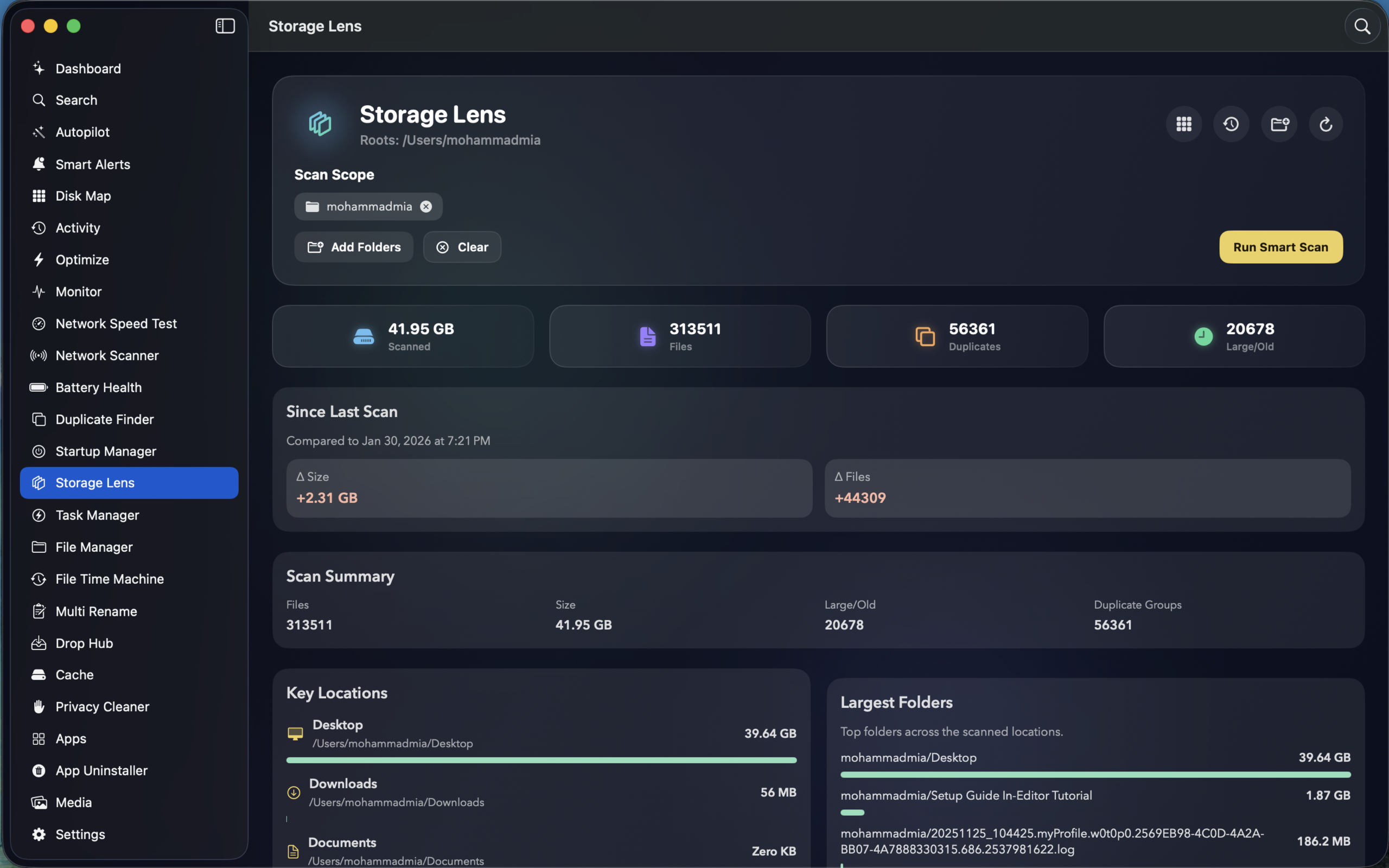
Task: Open Battery Health page
Action: coord(129,387)
